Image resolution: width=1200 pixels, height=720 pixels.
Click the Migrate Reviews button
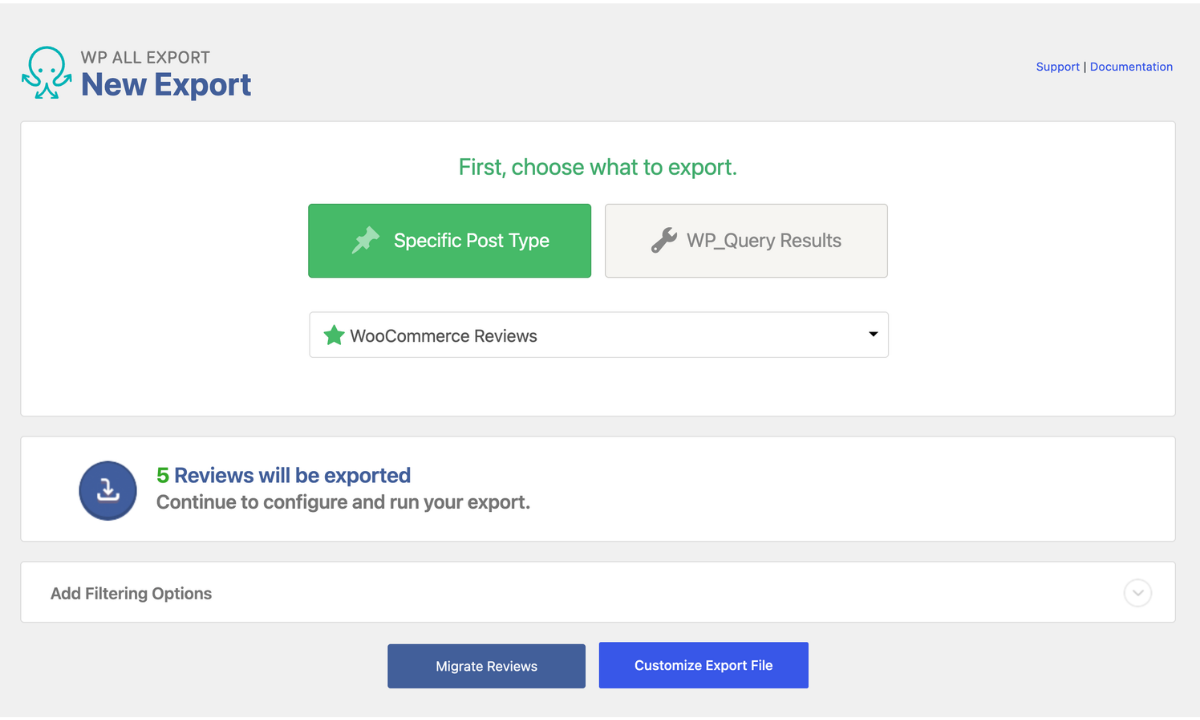487,666
